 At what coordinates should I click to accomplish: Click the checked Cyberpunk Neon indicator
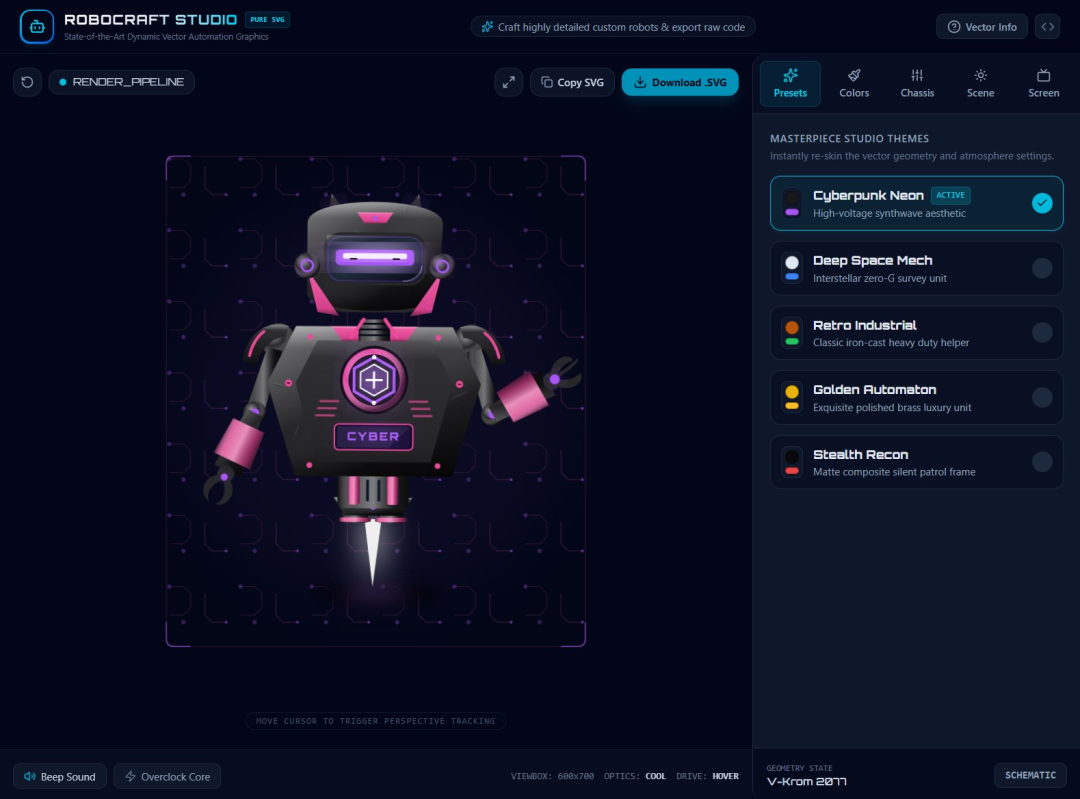click(x=1041, y=203)
